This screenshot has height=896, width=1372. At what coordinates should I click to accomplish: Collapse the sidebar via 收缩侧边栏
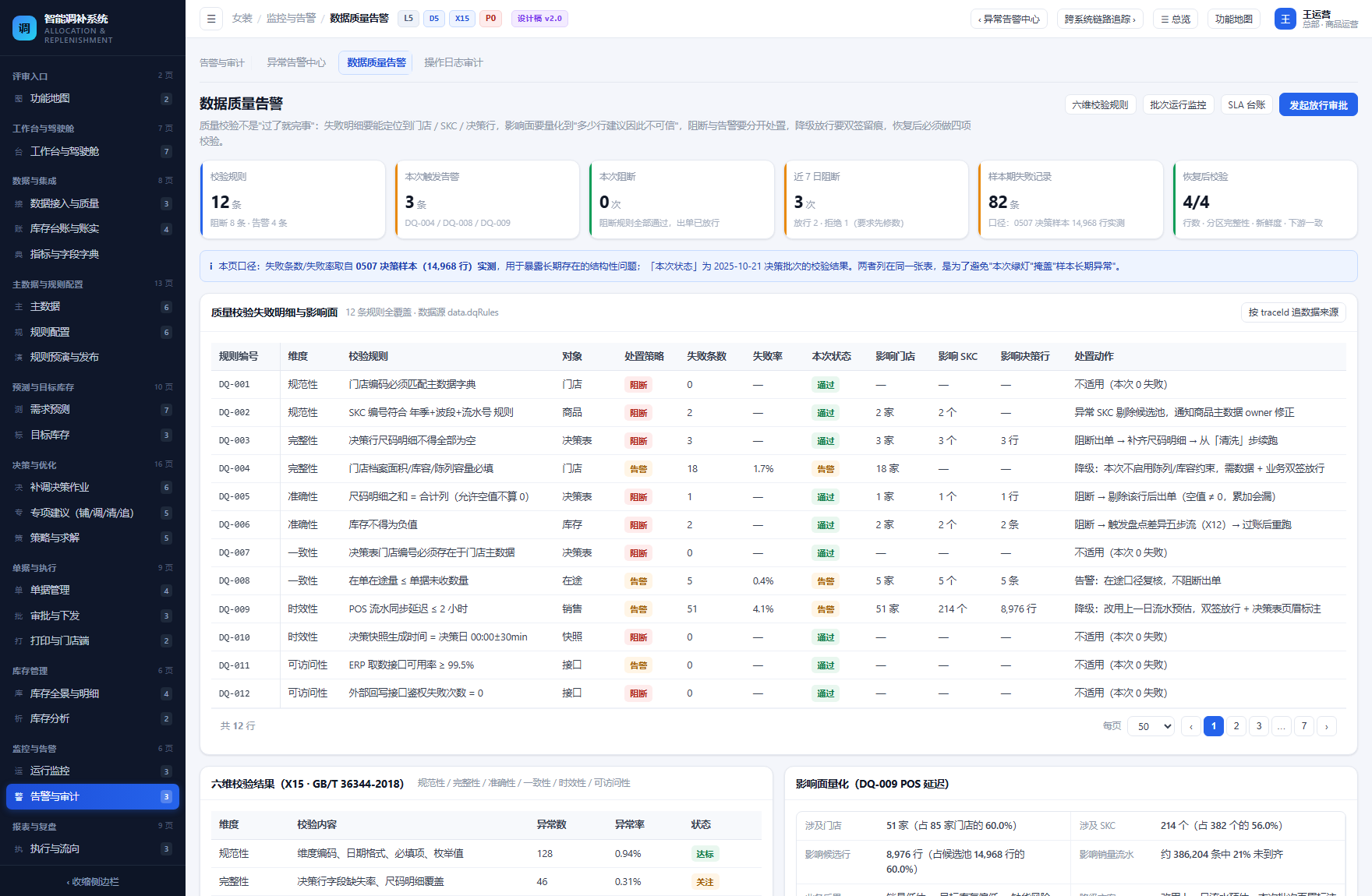tap(93, 882)
